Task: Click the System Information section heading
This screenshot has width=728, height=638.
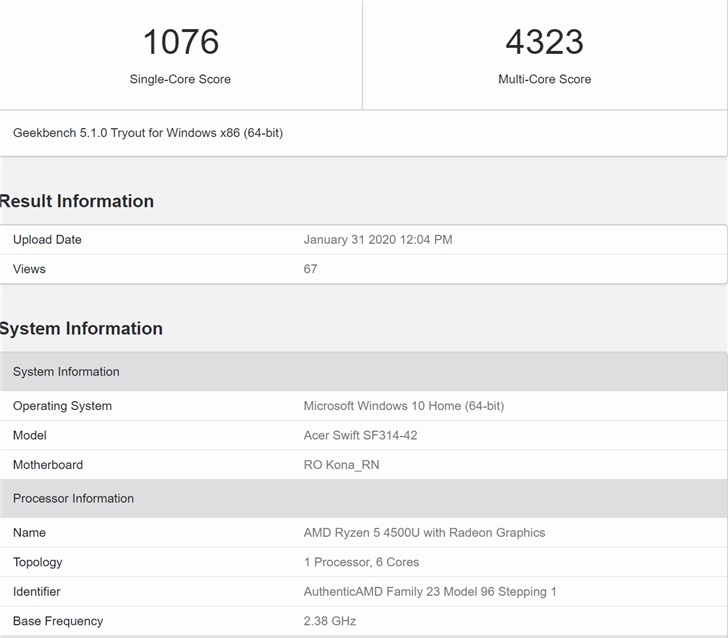Action: pyautogui.click(x=81, y=328)
